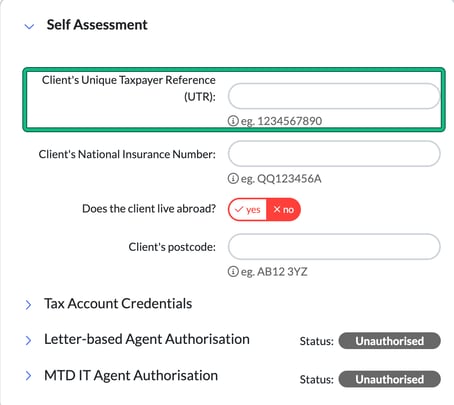Click the 'Does the client live abroad?' label

[x=149, y=209]
